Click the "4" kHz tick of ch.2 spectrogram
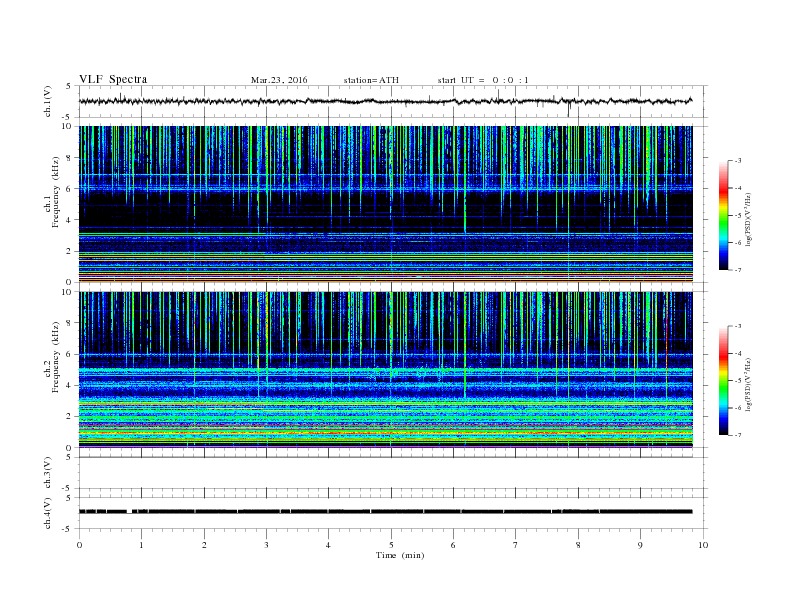Screen dimensions: 792x612 pyautogui.click(x=70, y=386)
